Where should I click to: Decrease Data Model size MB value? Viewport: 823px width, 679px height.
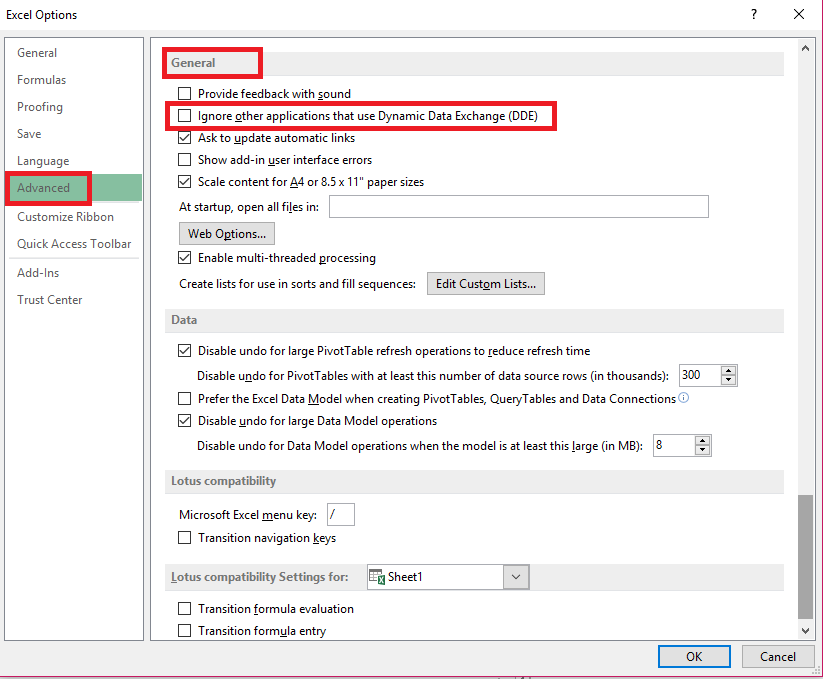click(702, 450)
